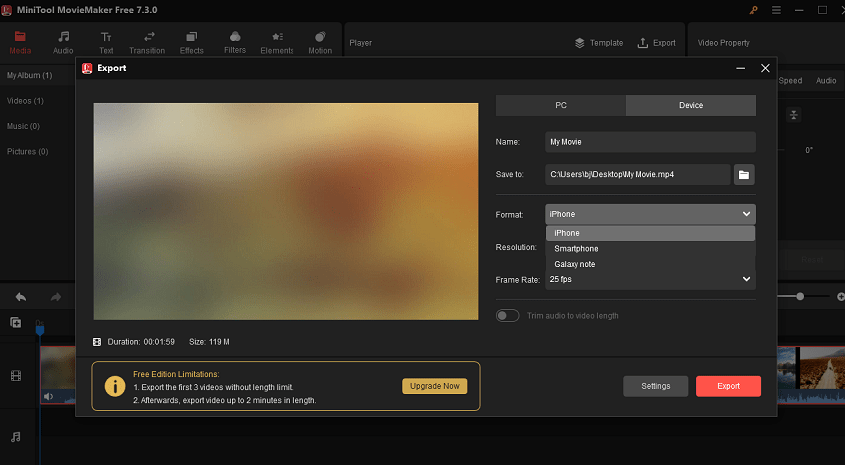Click the Template button in player bar
The image size is (845, 465).
coord(599,43)
